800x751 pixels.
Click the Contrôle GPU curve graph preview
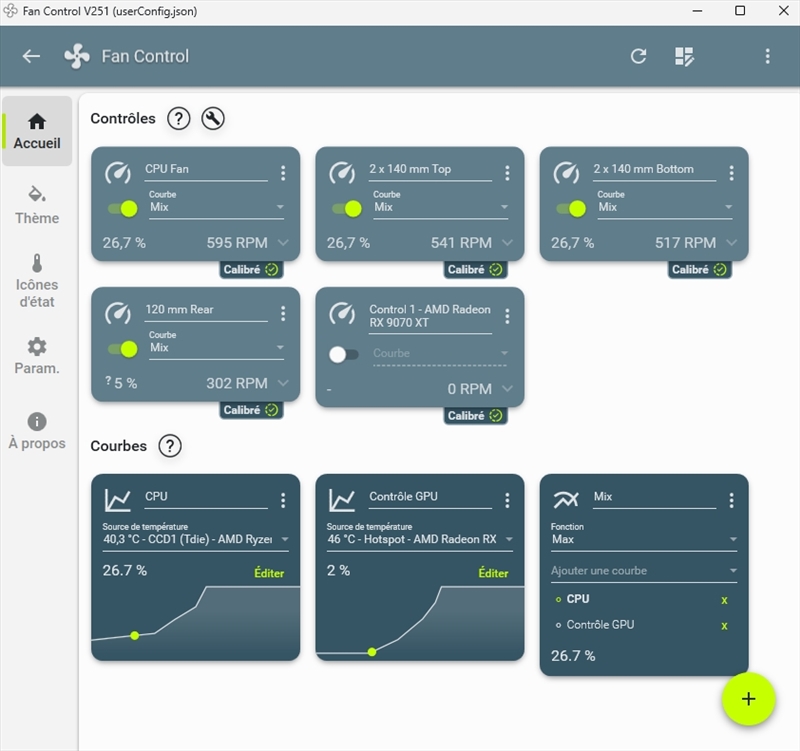(x=419, y=622)
